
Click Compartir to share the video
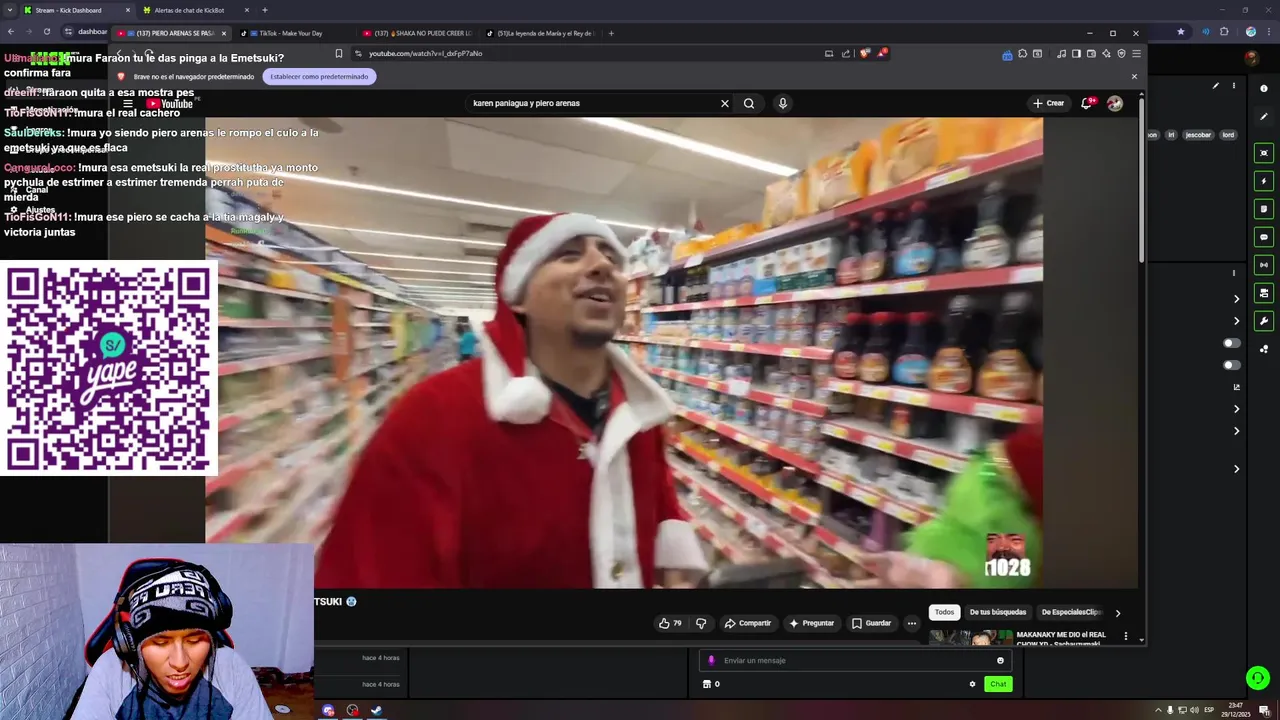coord(748,623)
